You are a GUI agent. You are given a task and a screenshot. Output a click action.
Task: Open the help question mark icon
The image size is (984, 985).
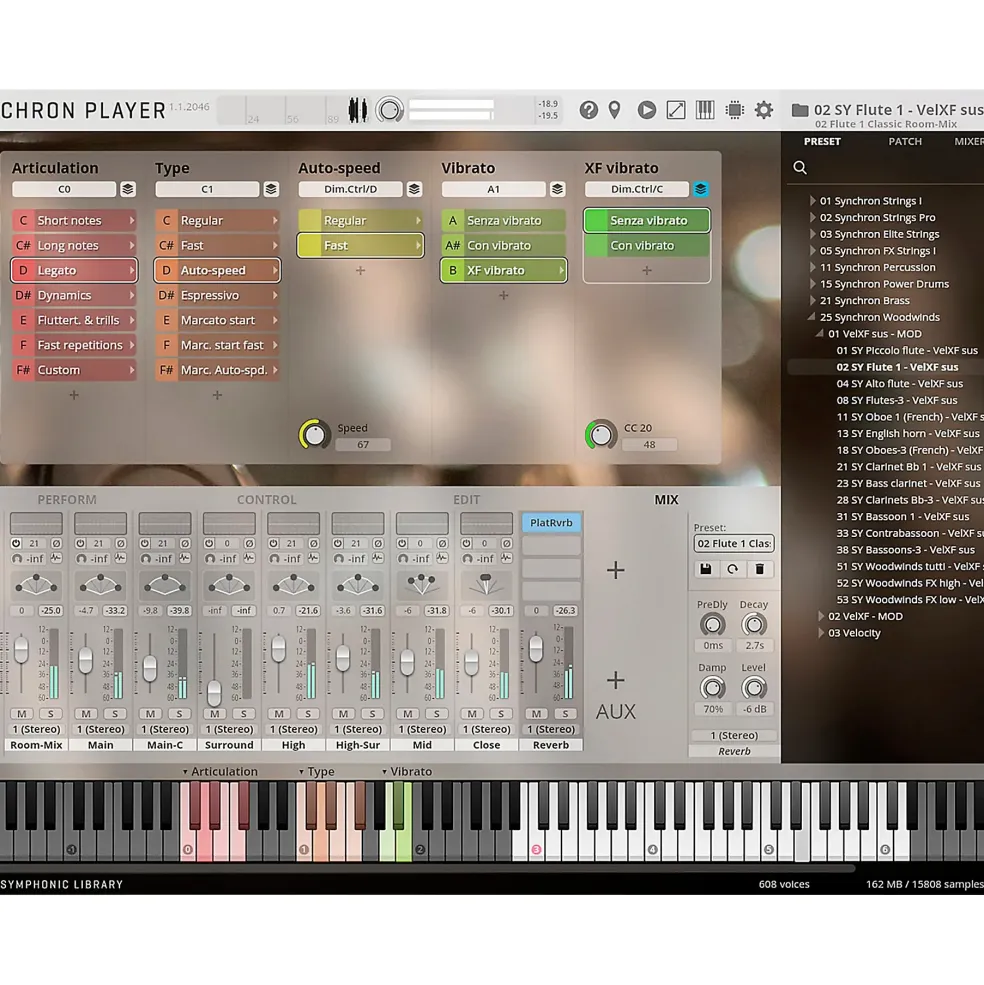coord(588,111)
